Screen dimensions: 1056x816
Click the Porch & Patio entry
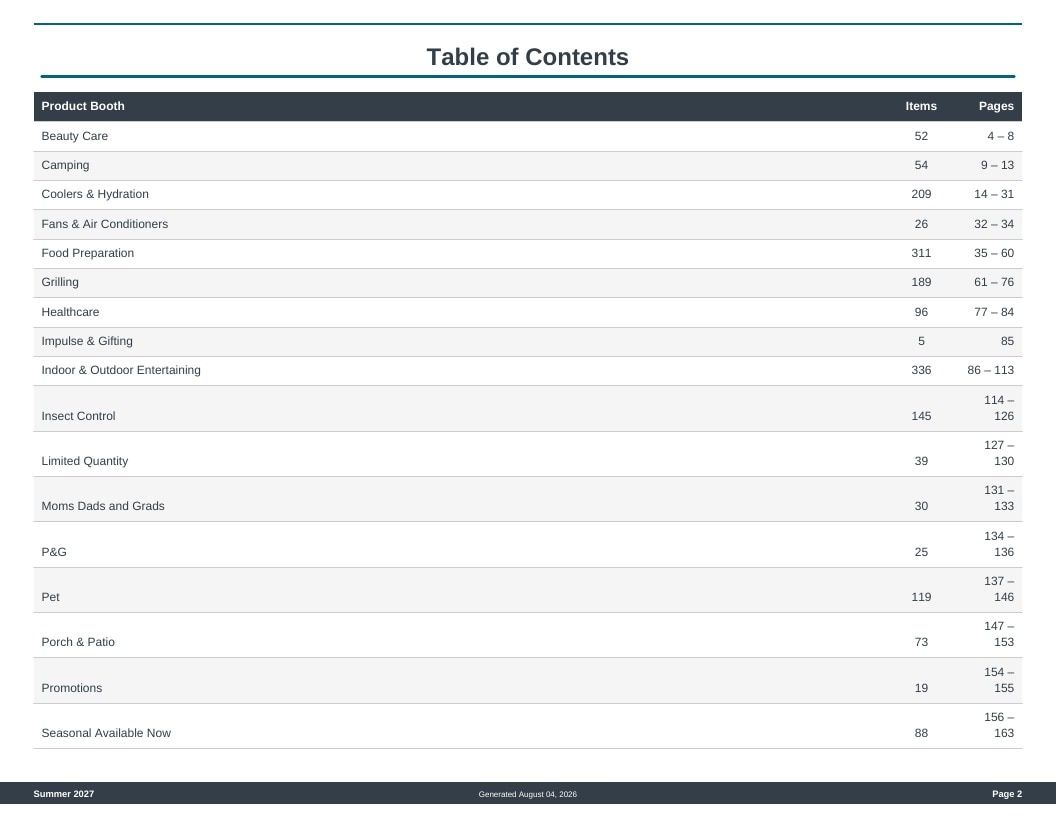[x=78, y=642]
